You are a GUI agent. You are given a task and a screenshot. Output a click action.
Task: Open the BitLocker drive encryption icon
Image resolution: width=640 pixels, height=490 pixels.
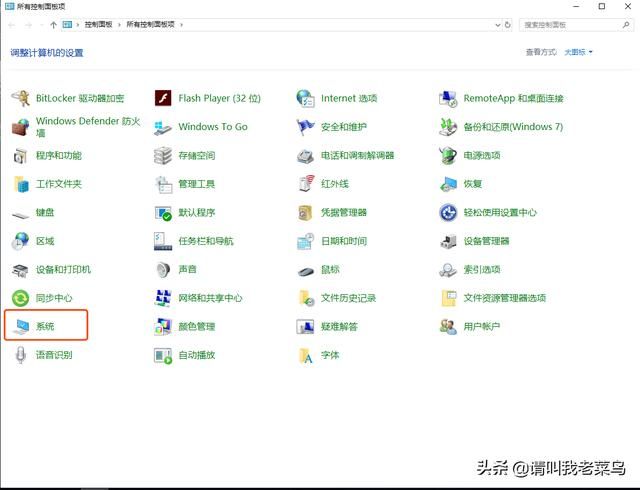tap(20, 98)
